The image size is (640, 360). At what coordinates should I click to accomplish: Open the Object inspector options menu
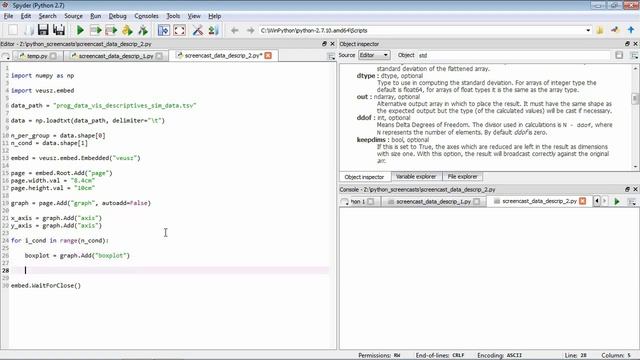[634, 55]
